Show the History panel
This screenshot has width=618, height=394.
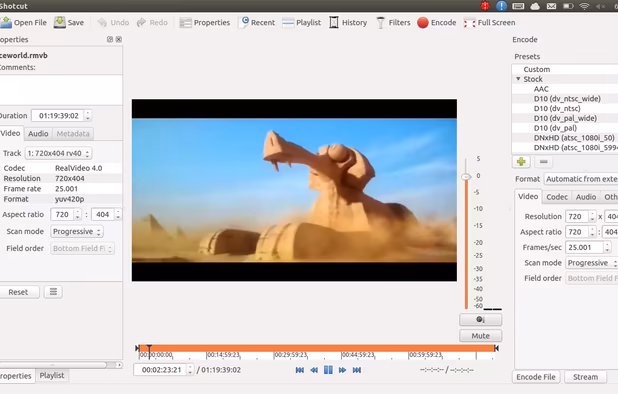tap(348, 22)
